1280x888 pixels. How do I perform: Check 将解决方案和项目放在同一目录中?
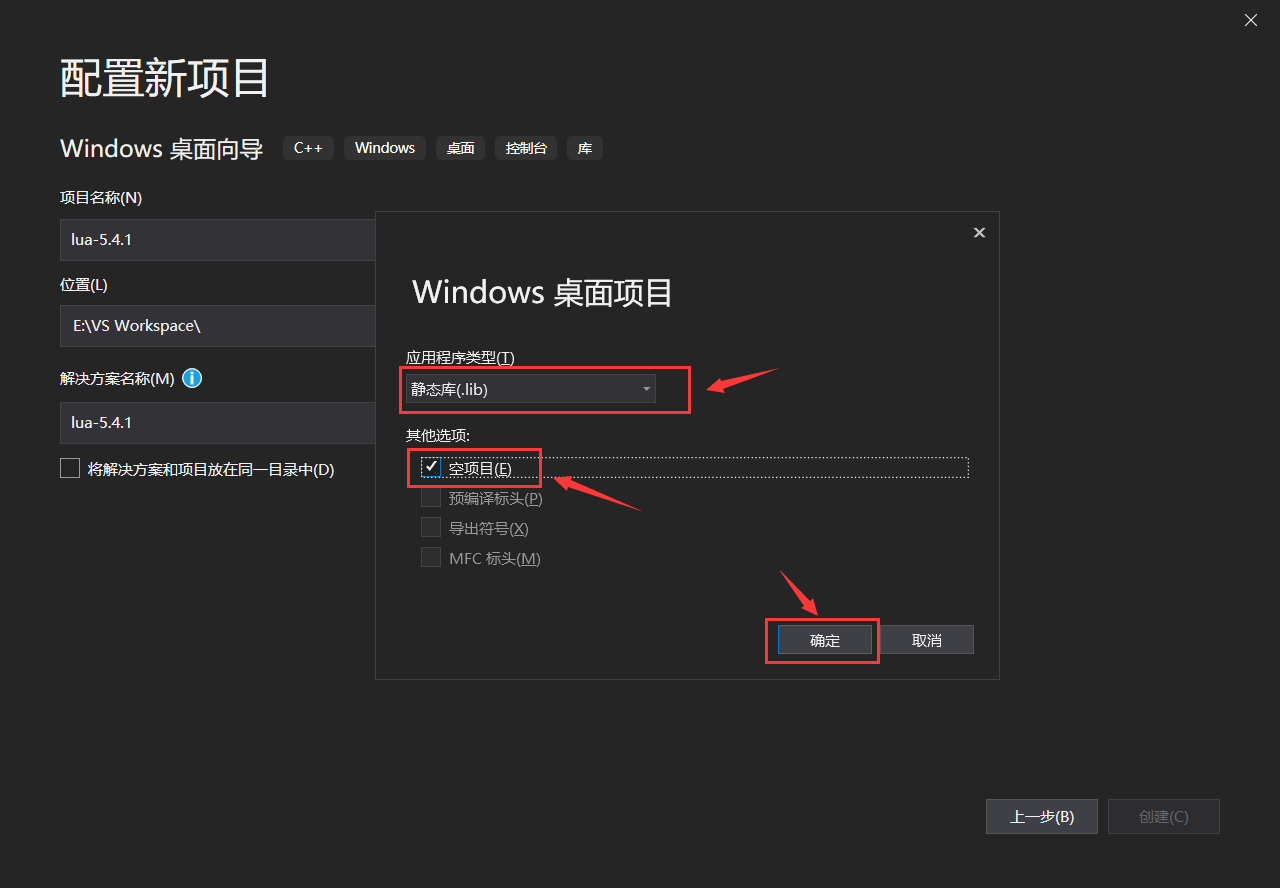tap(70, 467)
